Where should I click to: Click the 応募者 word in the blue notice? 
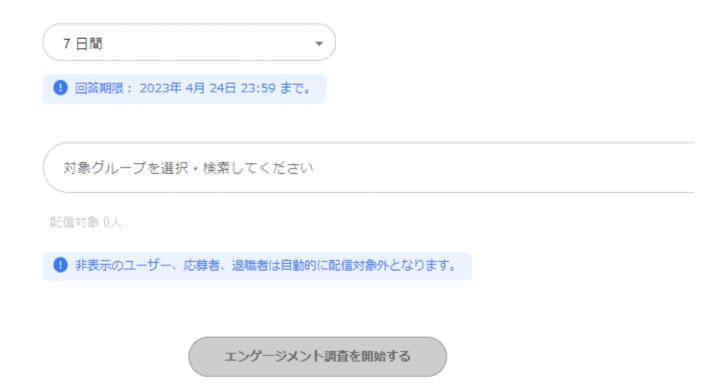click(x=201, y=265)
